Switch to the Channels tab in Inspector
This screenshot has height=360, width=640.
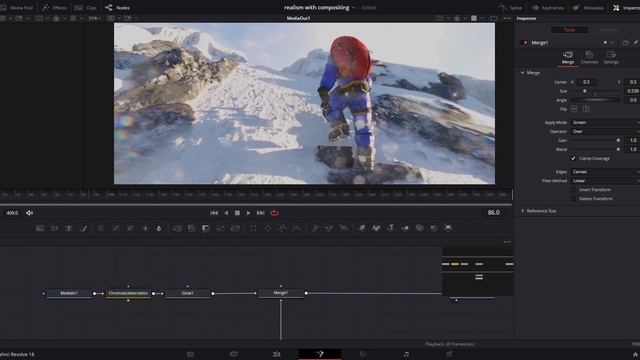(589, 58)
